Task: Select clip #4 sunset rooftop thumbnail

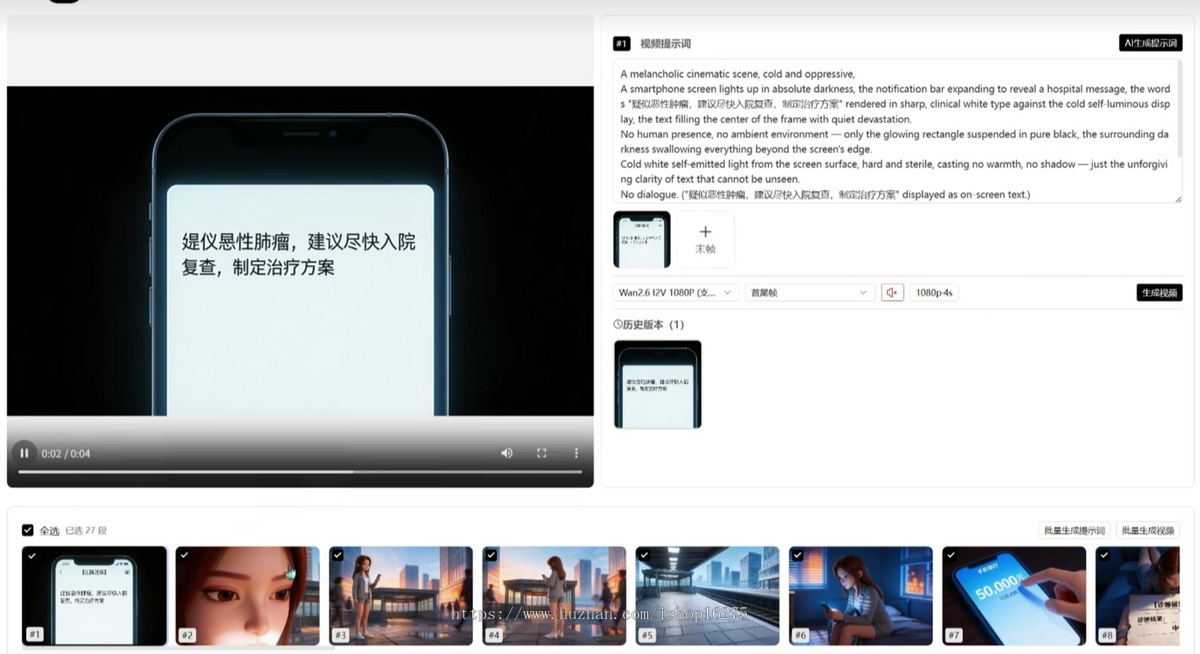Action: point(554,596)
